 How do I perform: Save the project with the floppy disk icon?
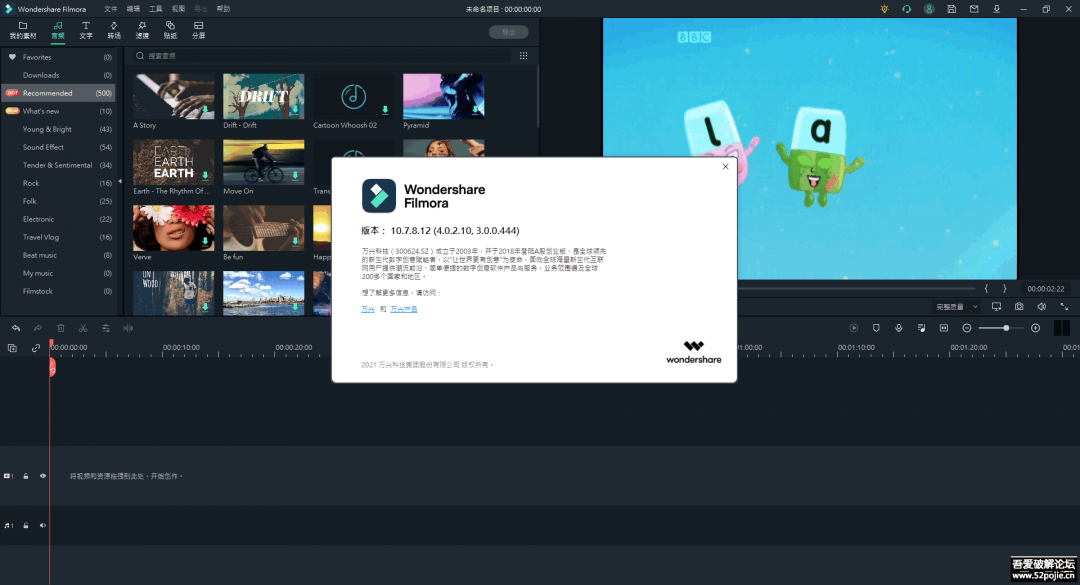point(951,9)
